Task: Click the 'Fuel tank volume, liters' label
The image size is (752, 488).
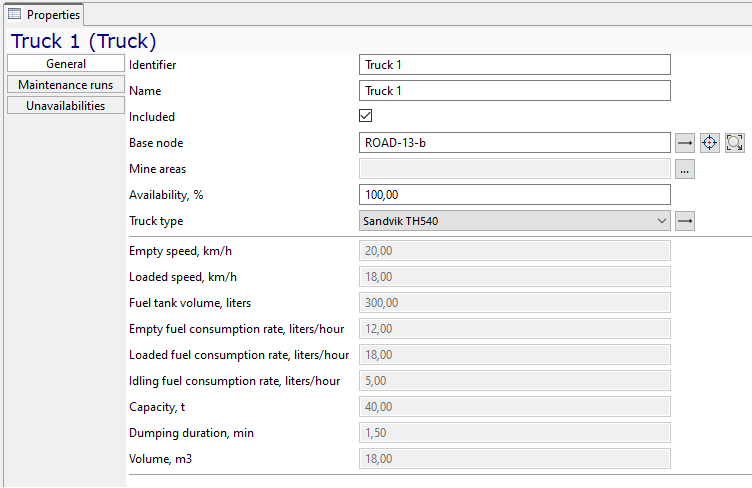Action: click(190, 303)
